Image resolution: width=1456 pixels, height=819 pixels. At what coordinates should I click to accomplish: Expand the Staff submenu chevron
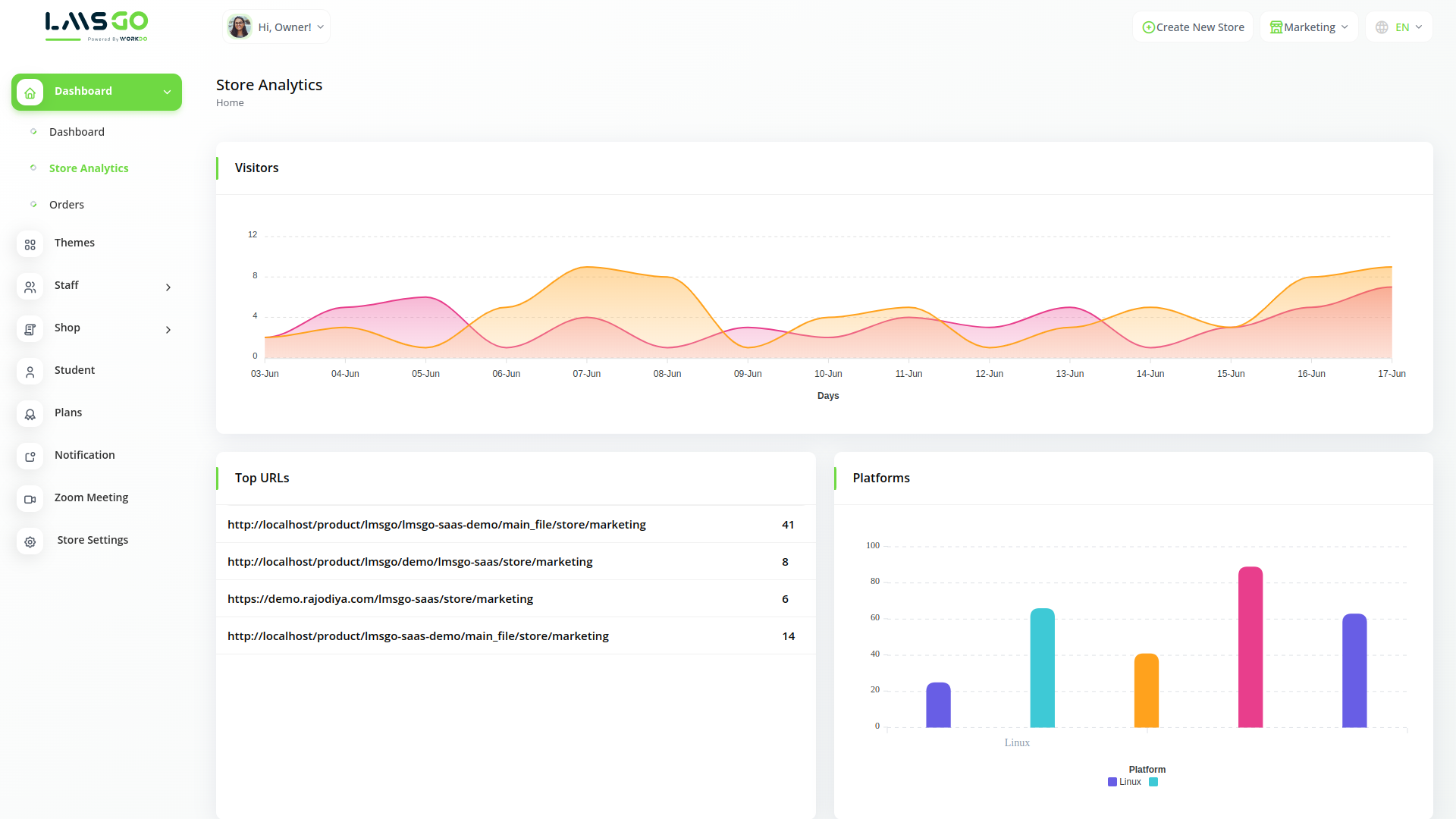(168, 287)
